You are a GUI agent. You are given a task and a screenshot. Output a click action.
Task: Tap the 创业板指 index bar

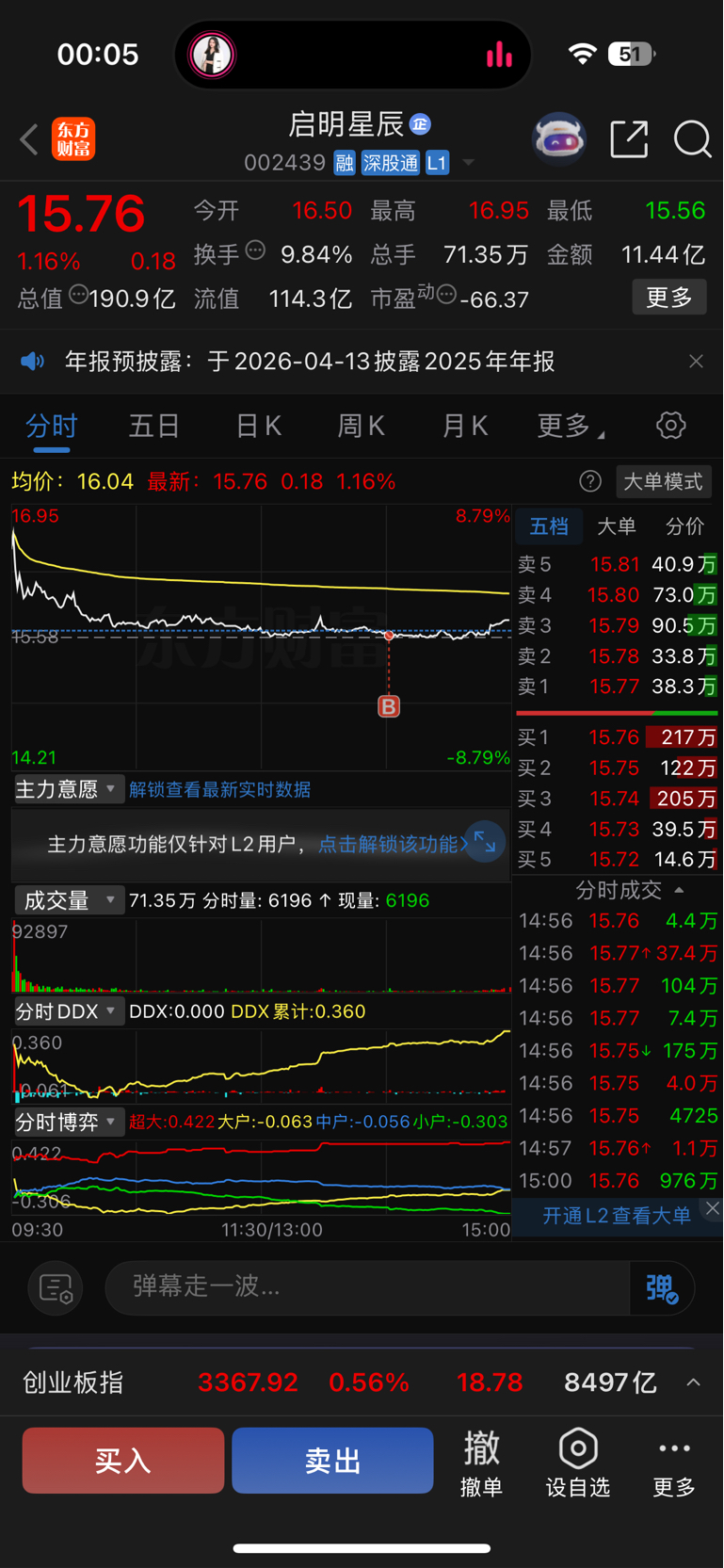click(362, 1382)
